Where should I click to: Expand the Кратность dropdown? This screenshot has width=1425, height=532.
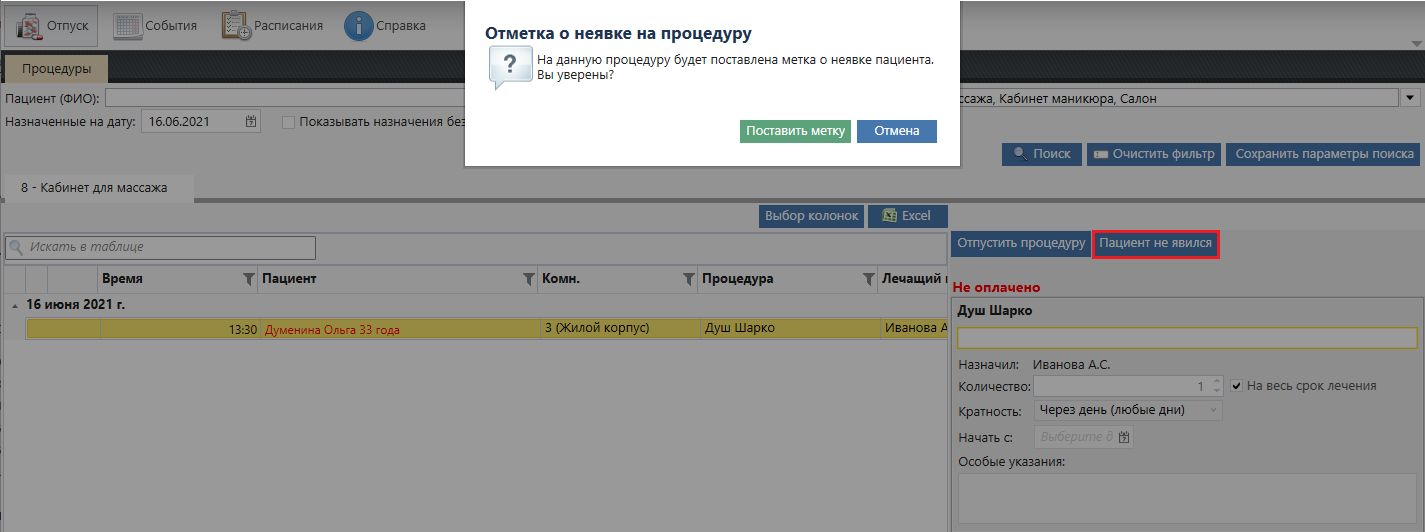pos(1215,411)
